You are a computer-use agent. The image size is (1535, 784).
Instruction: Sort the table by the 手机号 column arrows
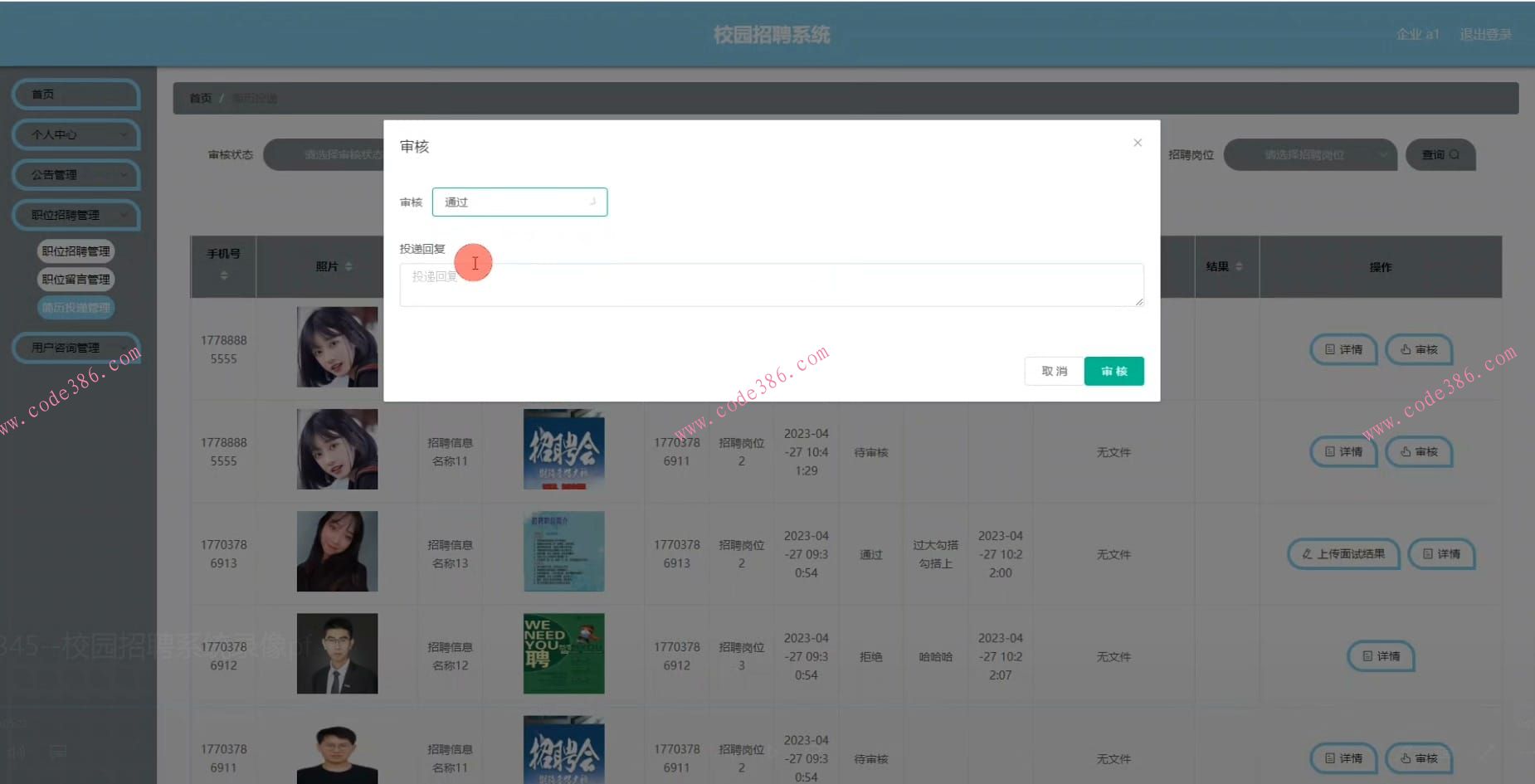224,275
